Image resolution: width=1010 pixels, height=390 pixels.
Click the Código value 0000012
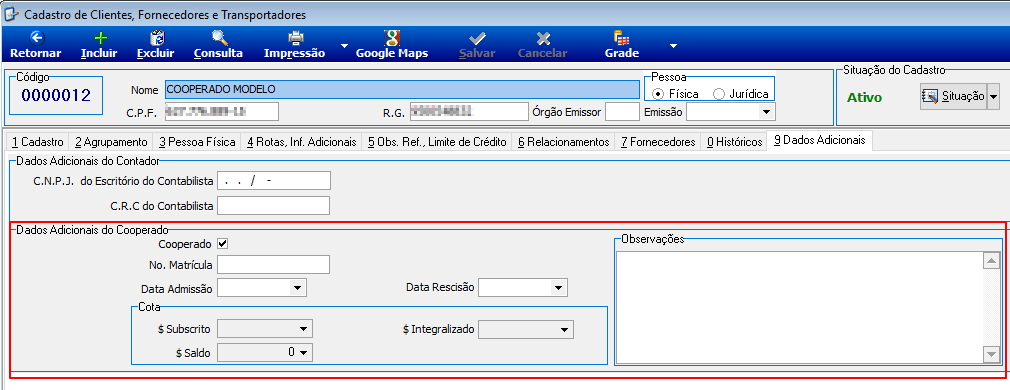[56, 96]
